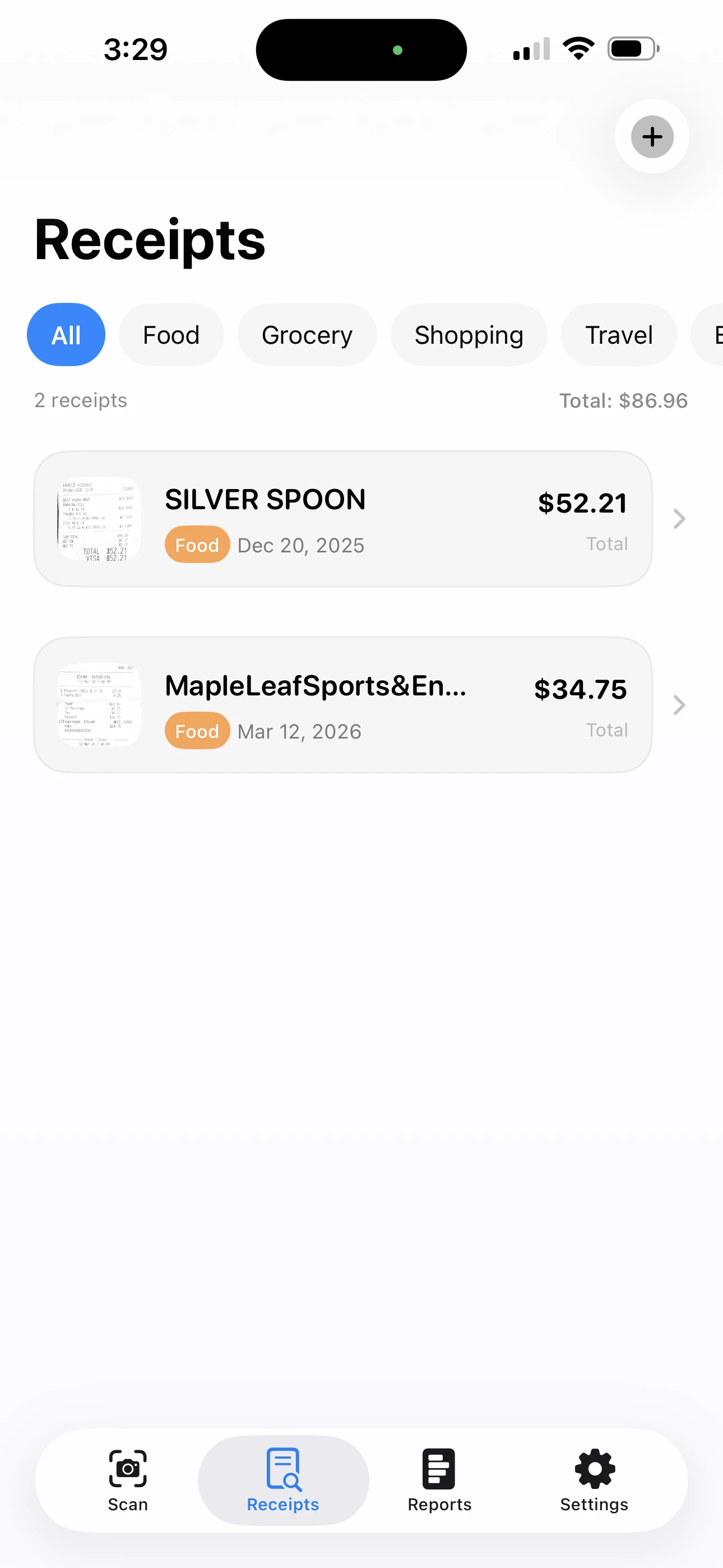Open the Scan camera icon
This screenshot has width=723, height=1568.
128,1468
